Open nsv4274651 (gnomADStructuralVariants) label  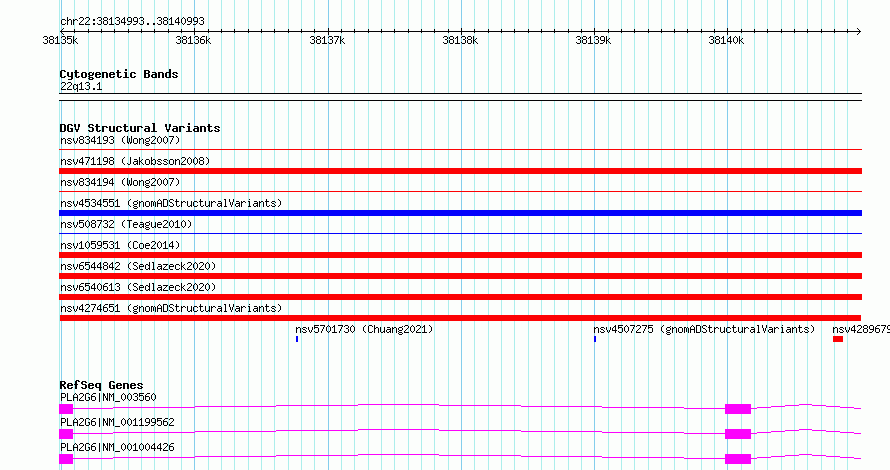tap(171, 308)
